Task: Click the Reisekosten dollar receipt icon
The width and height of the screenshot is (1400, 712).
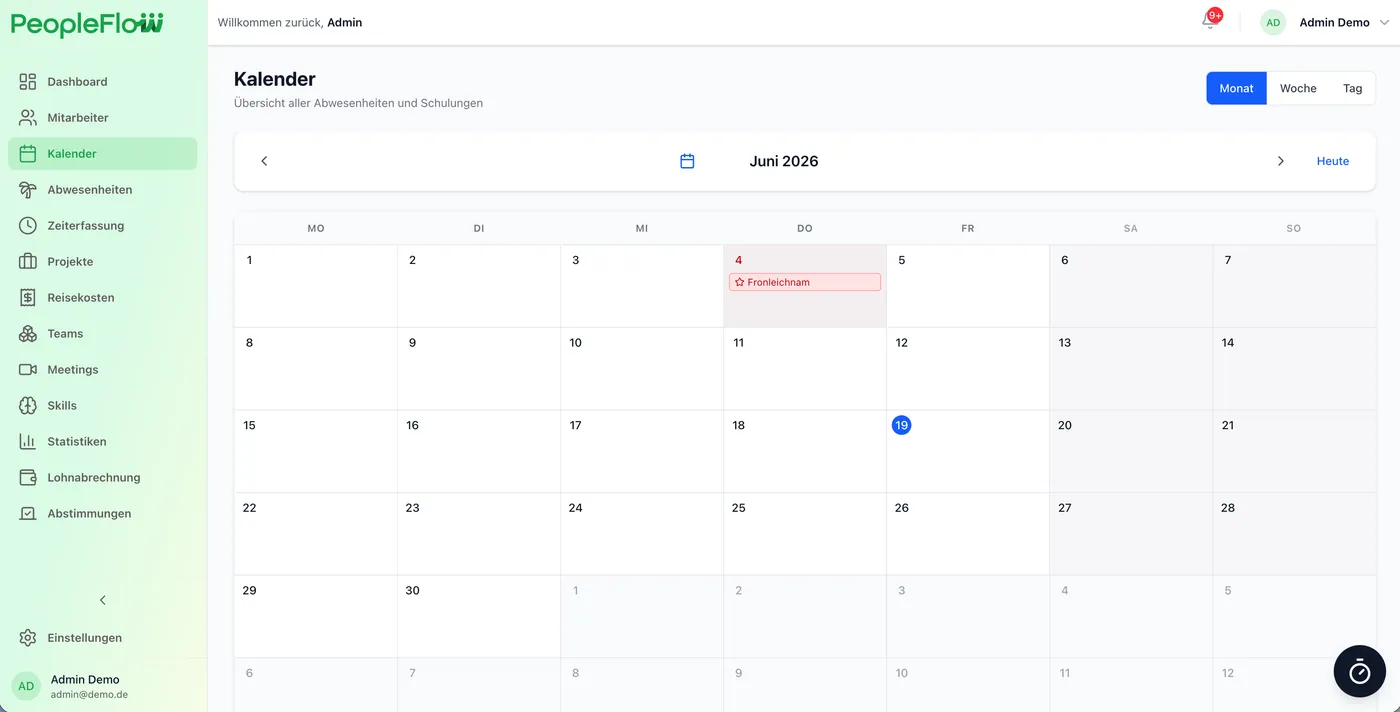Action: [28, 298]
